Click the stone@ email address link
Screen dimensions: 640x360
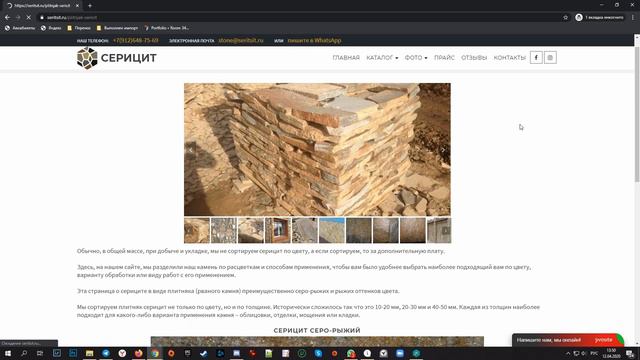[241, 40]
